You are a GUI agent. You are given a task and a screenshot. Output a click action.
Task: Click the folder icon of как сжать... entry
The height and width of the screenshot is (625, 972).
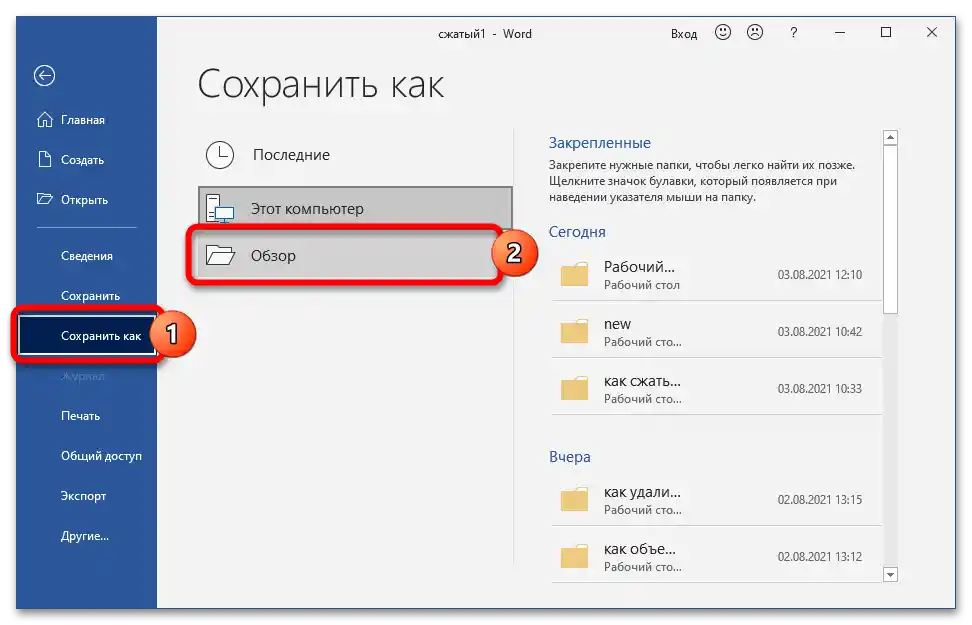click(x=574, y=388)
